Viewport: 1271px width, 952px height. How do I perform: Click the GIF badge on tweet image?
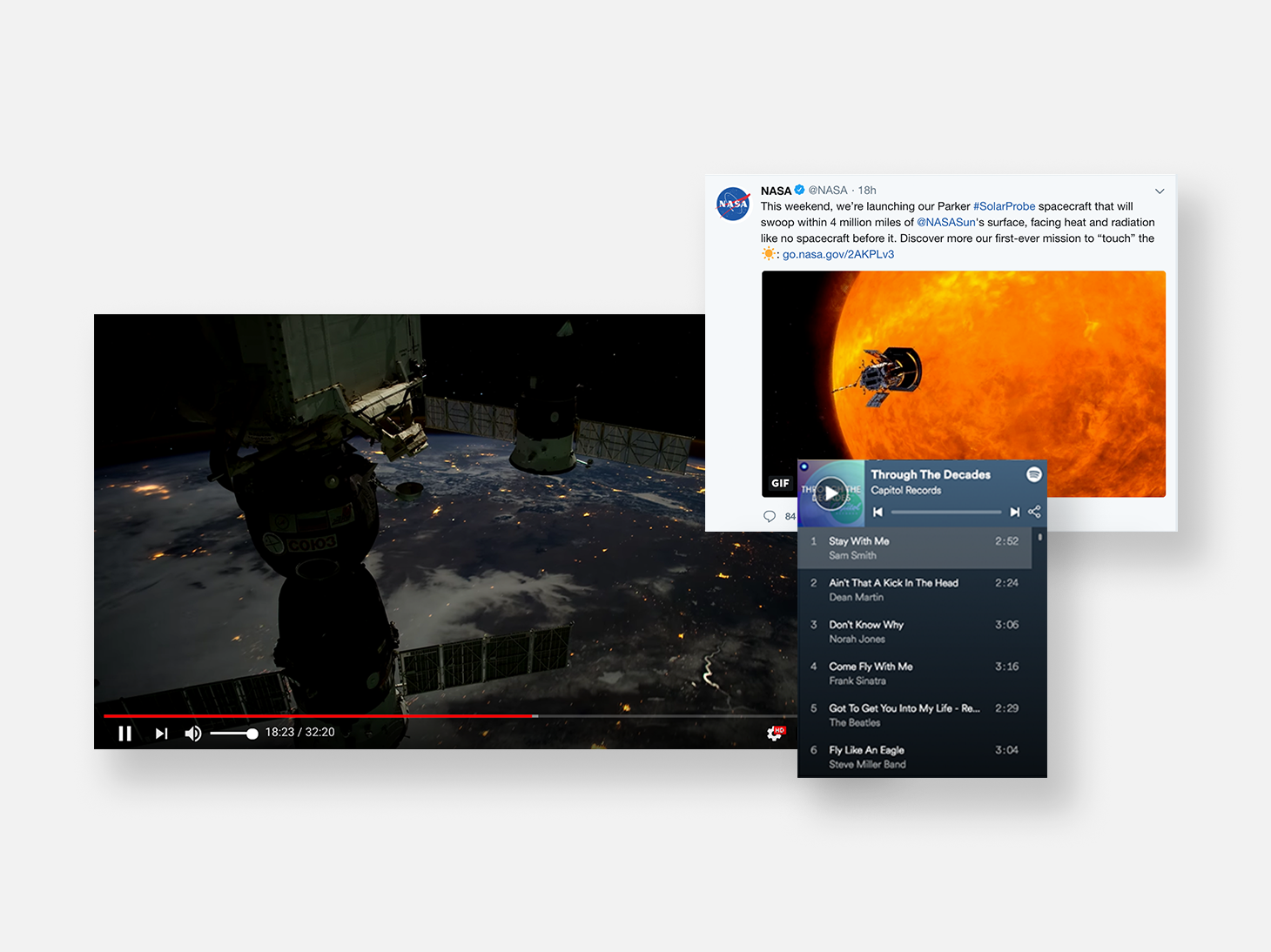point(780,483)
